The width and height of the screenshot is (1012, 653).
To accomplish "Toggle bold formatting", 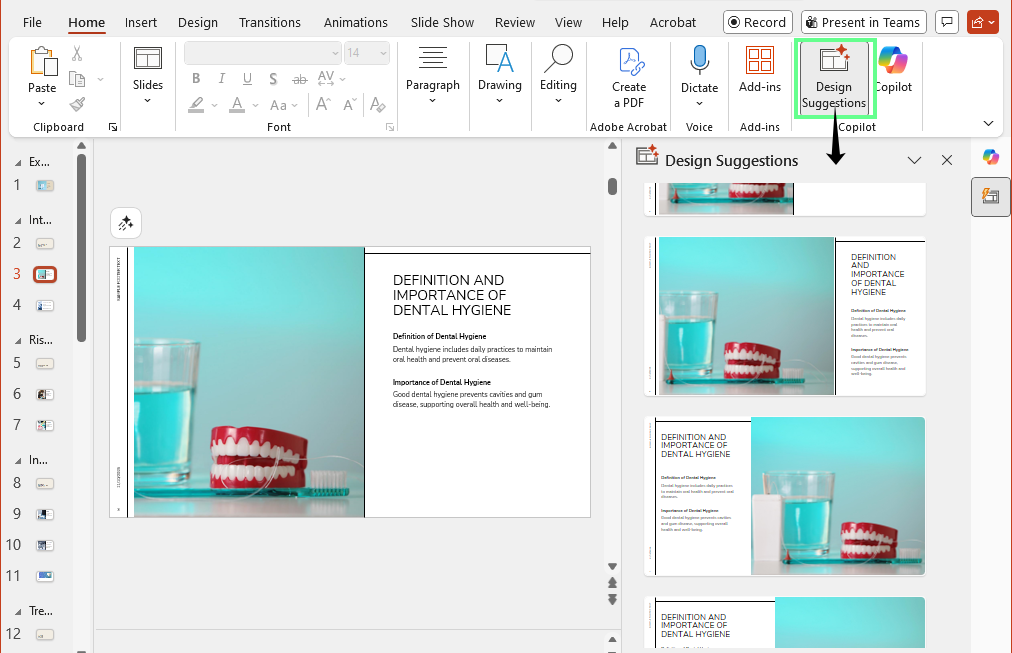I will pyautogui.click(x=196, y=78).
